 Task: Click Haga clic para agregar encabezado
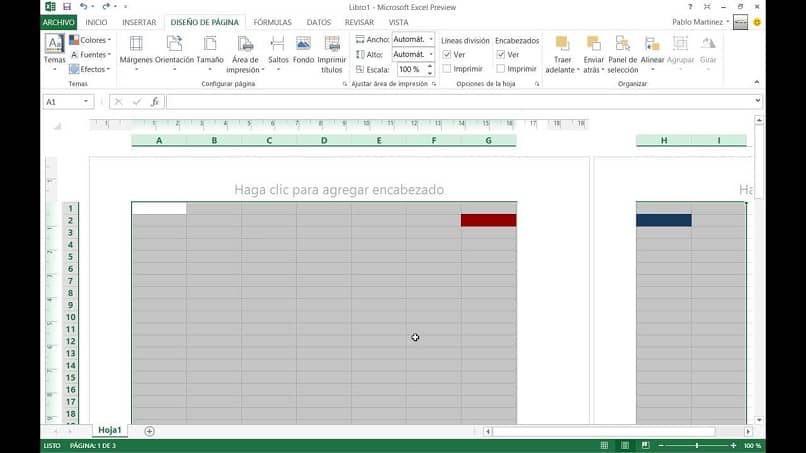click(339, 190)
